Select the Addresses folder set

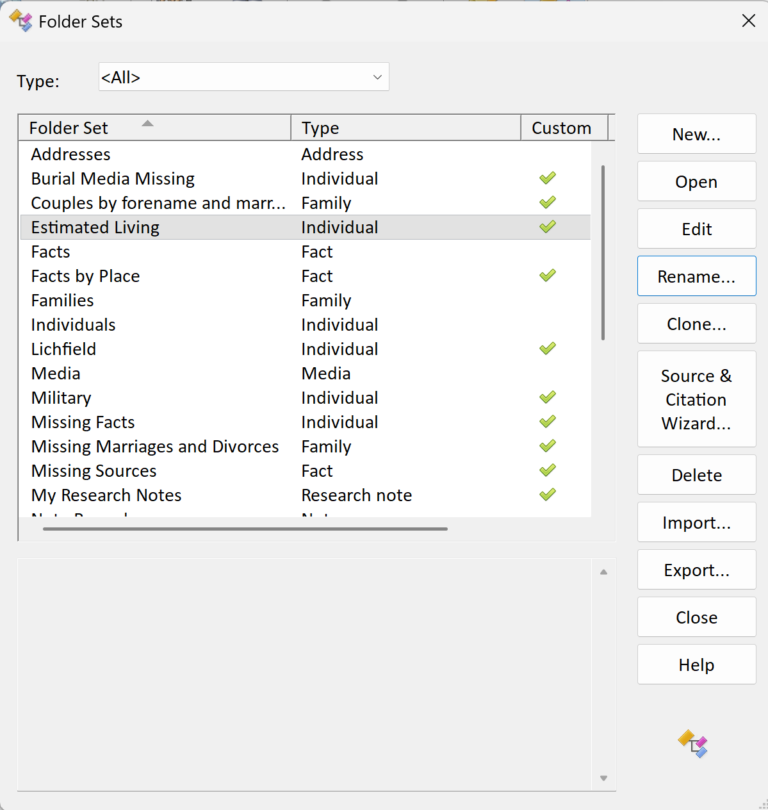[305, 154]
